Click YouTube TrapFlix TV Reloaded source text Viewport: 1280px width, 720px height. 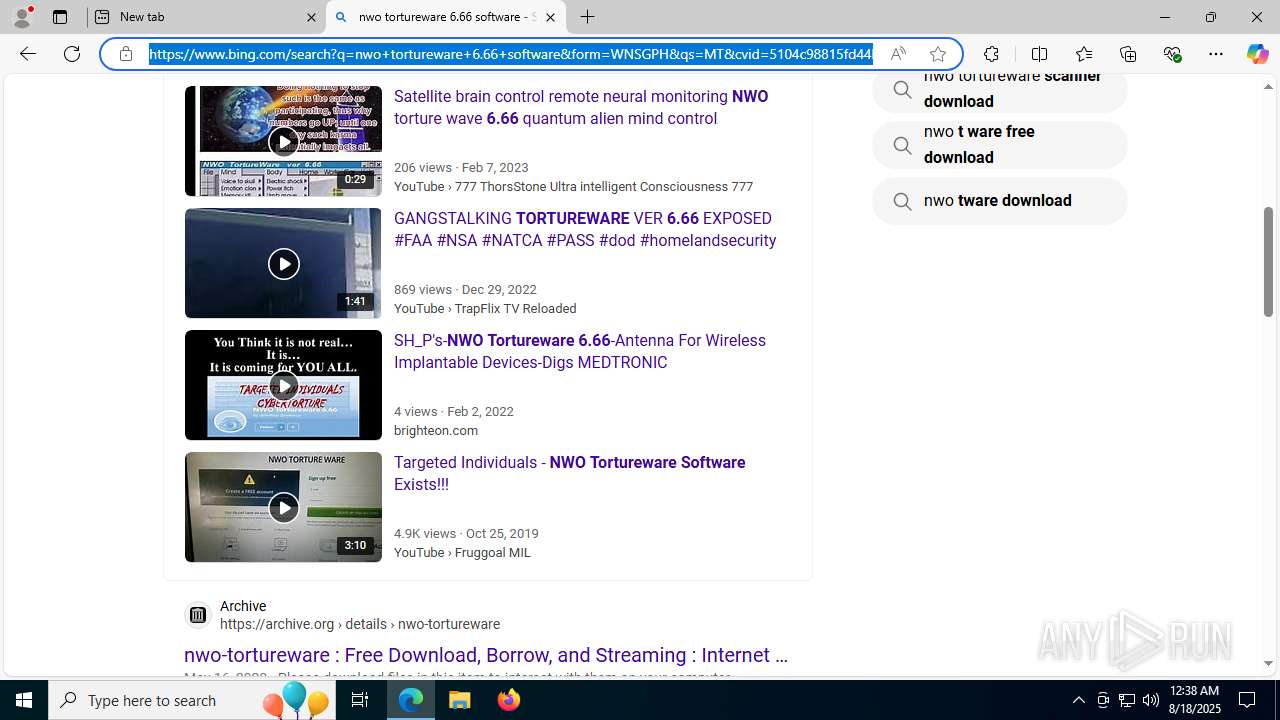[485, 309]
